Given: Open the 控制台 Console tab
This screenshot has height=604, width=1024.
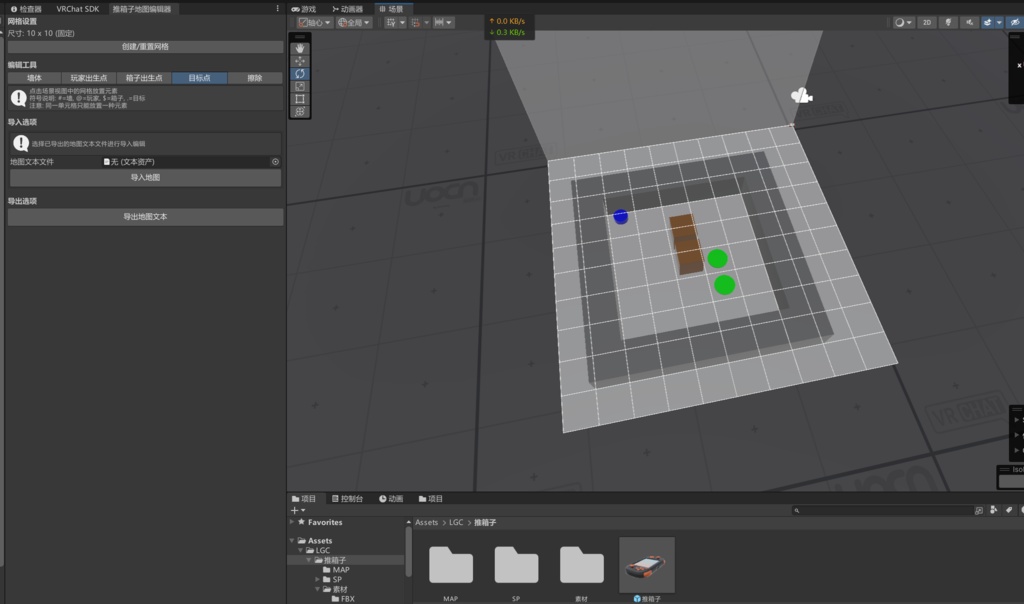Looking at the screenshot, I should coord(347,498).
